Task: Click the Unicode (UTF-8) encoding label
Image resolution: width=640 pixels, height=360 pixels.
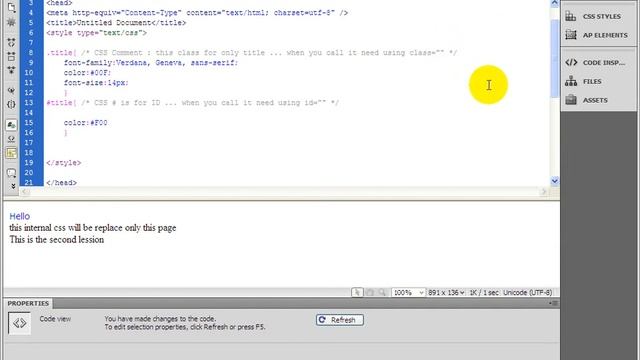Action: 527,293
